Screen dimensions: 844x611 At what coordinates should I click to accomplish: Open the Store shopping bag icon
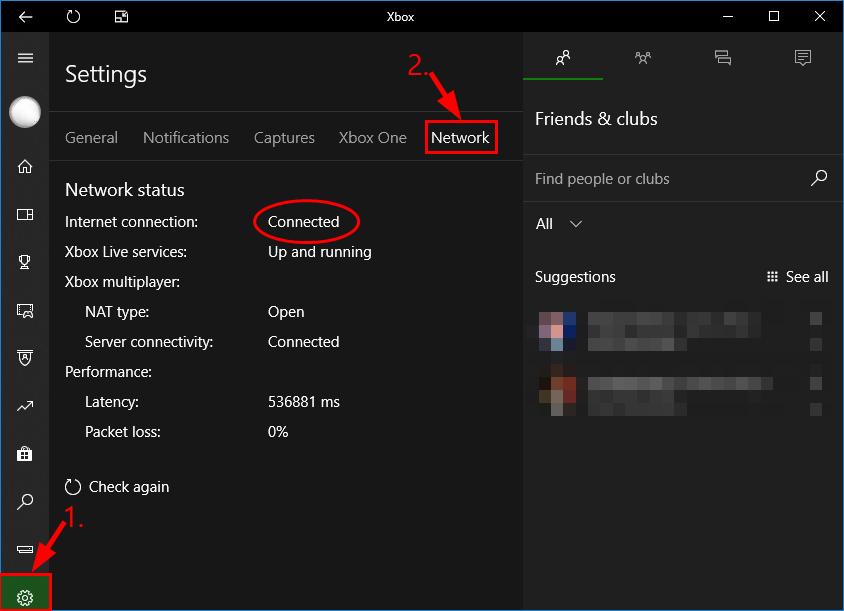click(x=25, y=454)
